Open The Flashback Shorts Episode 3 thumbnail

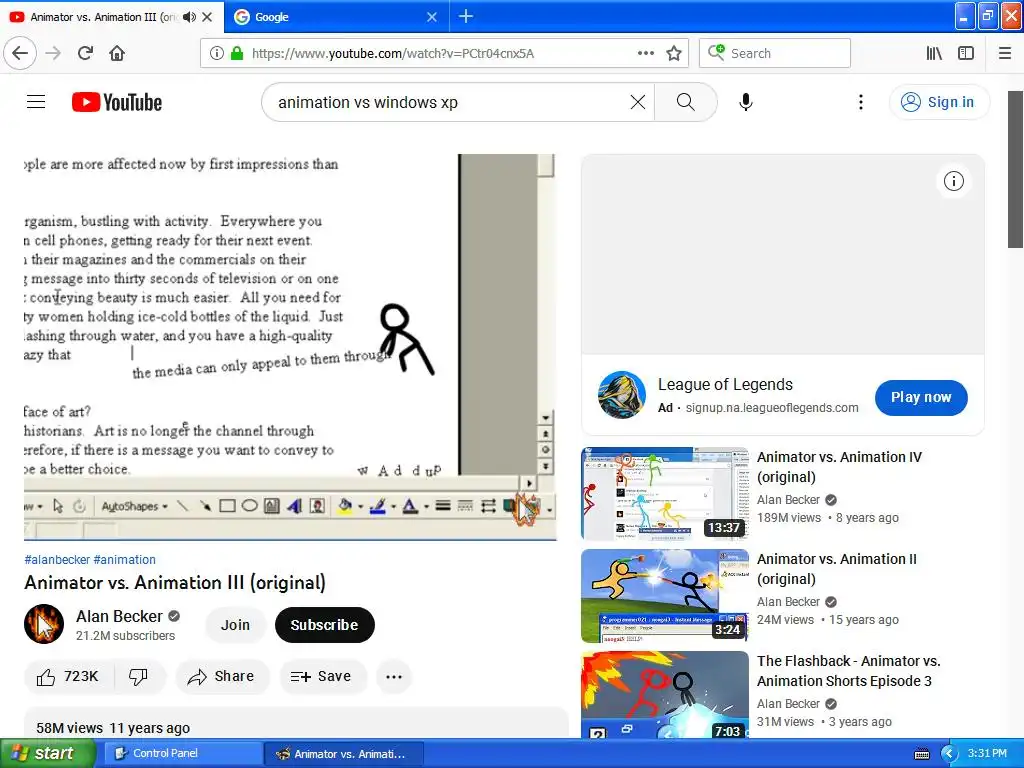[x=665, y=695]
